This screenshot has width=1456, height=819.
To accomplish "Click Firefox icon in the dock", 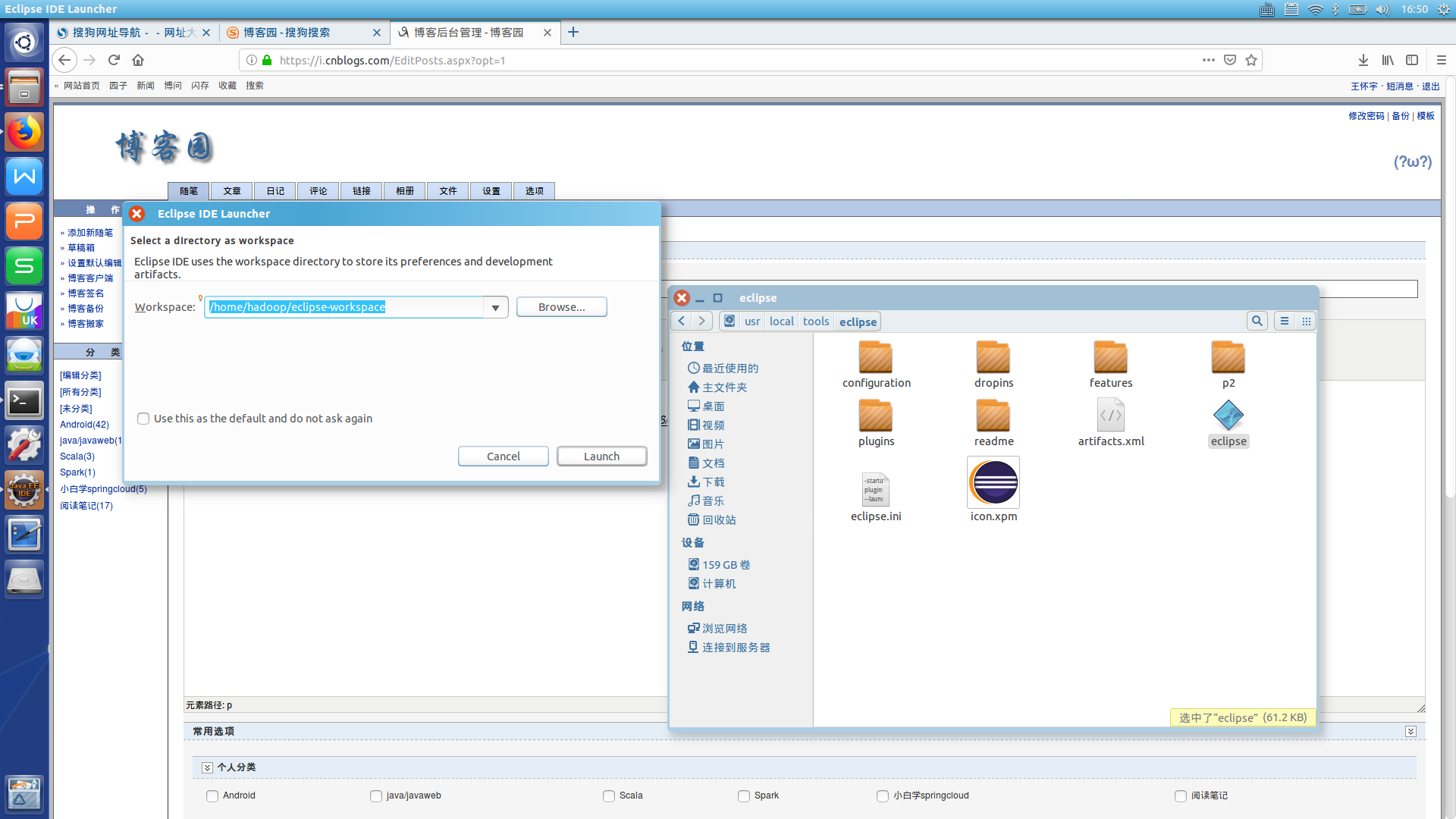I will [24, 133].
